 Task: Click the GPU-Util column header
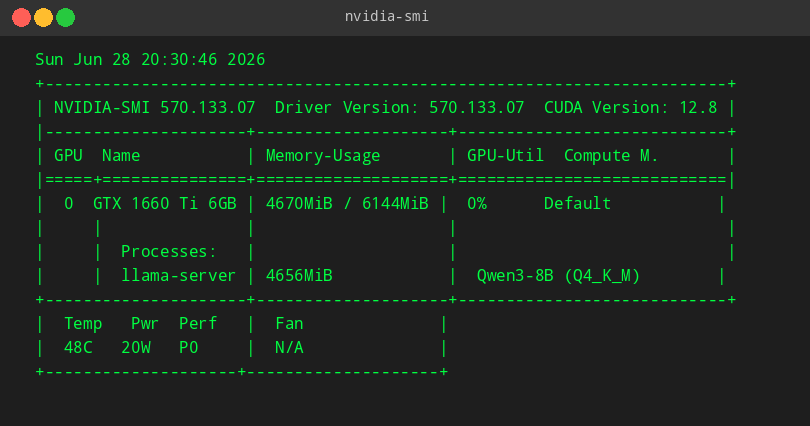[505, 155]
